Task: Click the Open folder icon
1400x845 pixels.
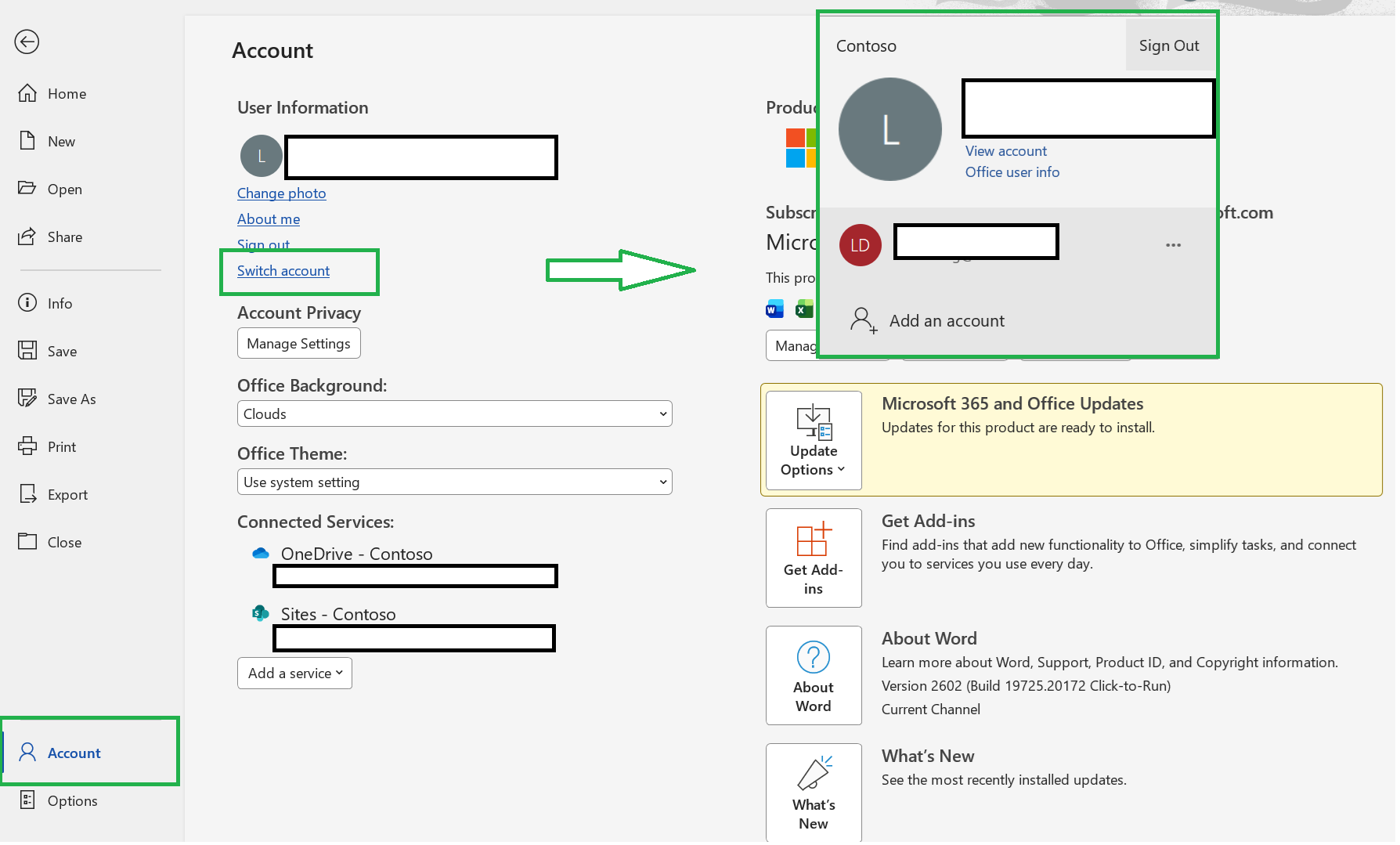Action: tap(27, 188)
